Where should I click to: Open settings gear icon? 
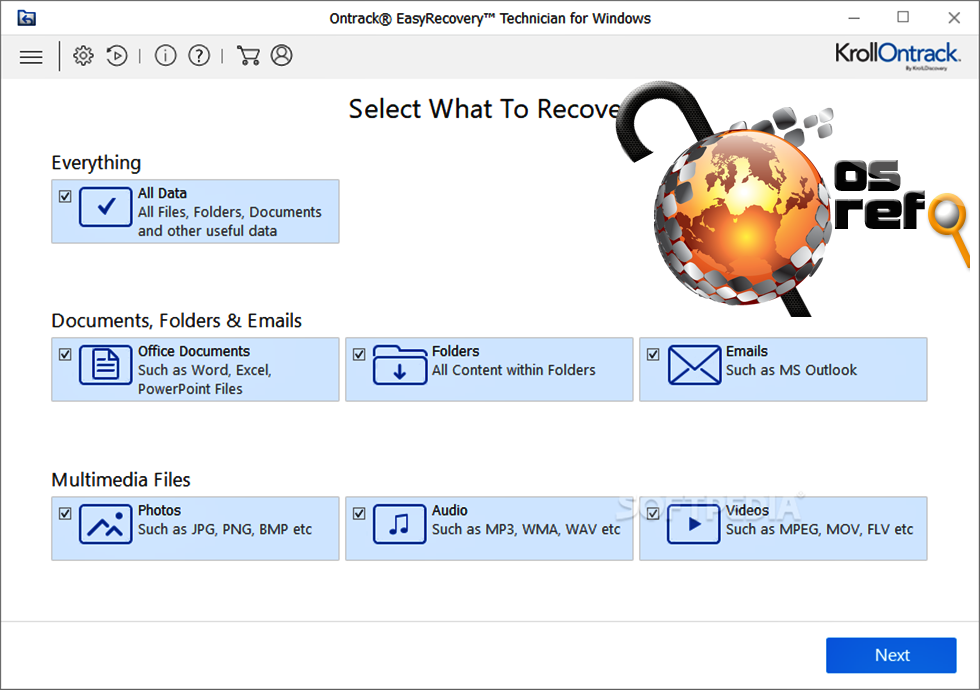pyautogui.click(x=83, y=56)
